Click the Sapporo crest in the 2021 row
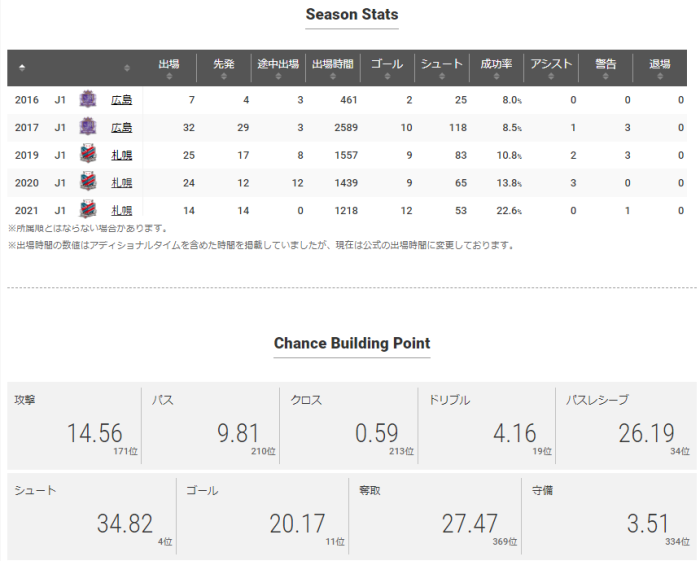Image resolution: width=700 pixels, height=561 pixels. click(x=88, y=210)
